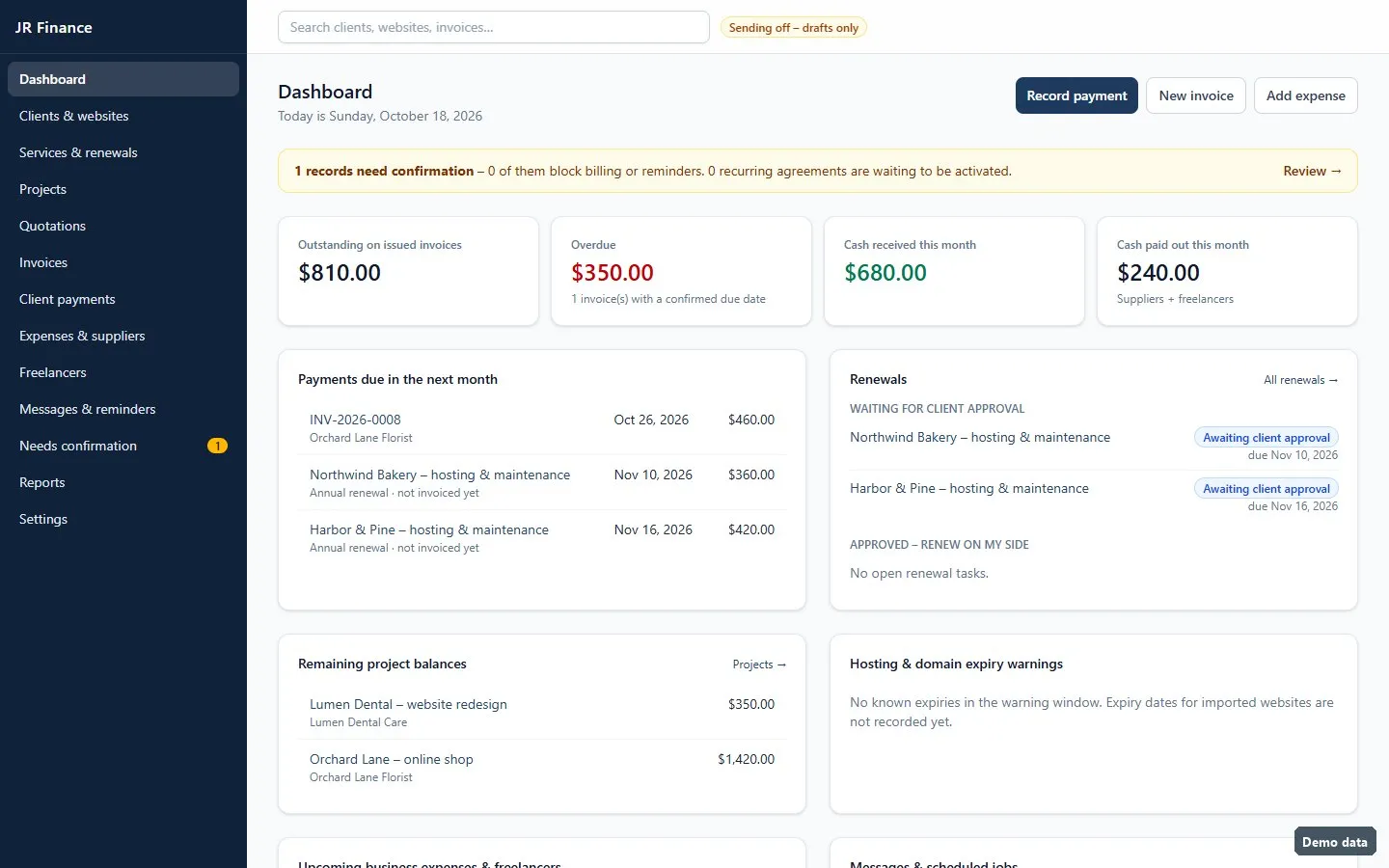Click Northwind Bakery's Awaiting client approval badge
This screenshot has width=1389, height=868.
(x=1266, y=438)
